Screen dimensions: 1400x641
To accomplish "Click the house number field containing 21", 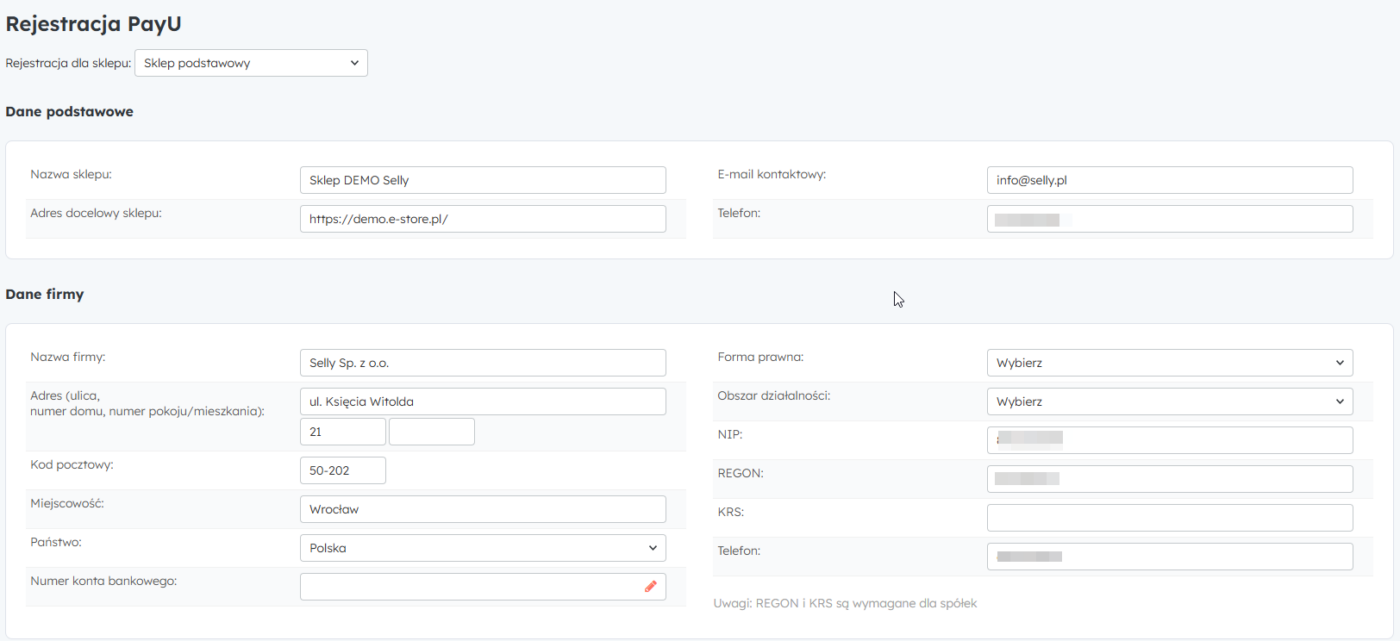I will (342, 432).
